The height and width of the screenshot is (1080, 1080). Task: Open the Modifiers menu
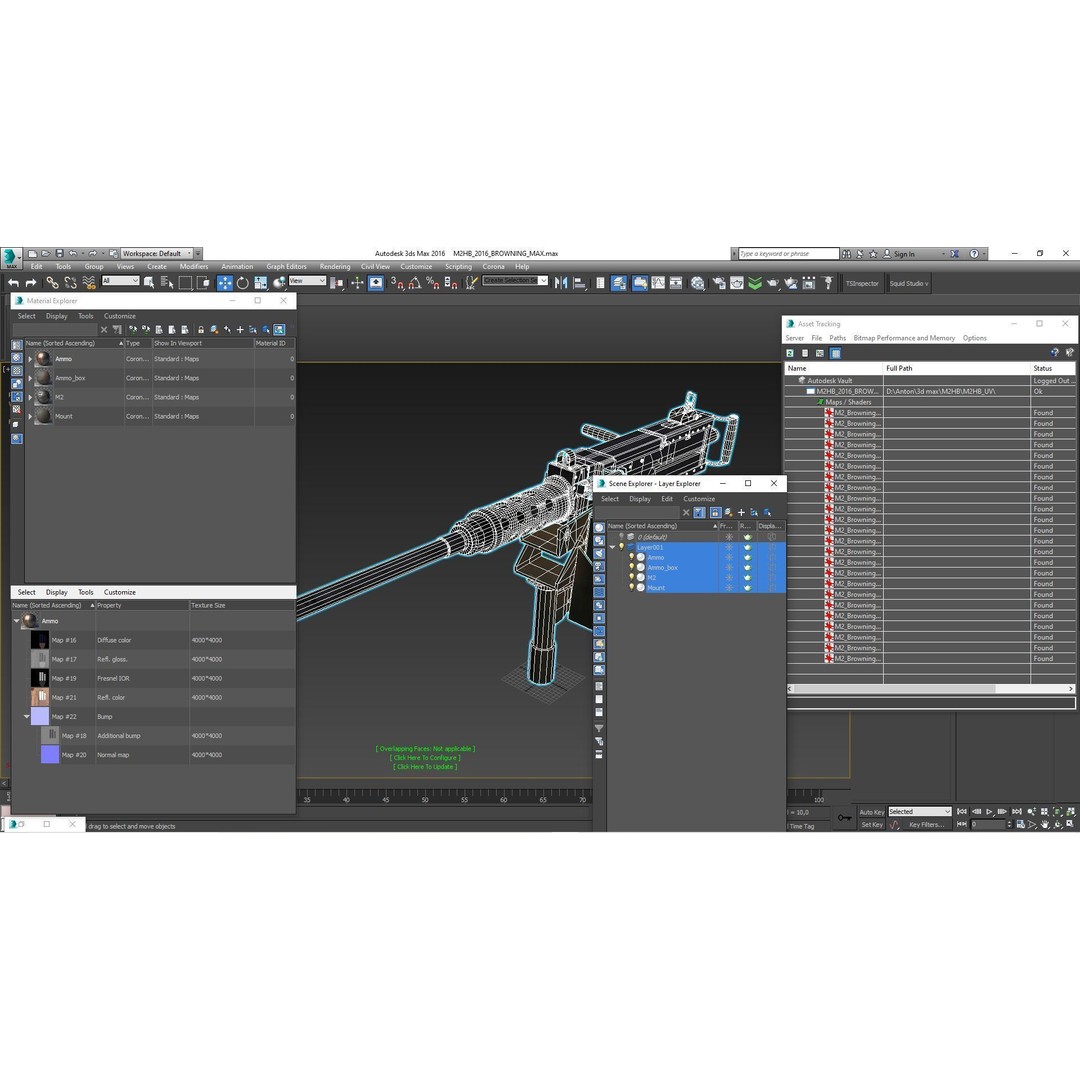pos(194,267)
